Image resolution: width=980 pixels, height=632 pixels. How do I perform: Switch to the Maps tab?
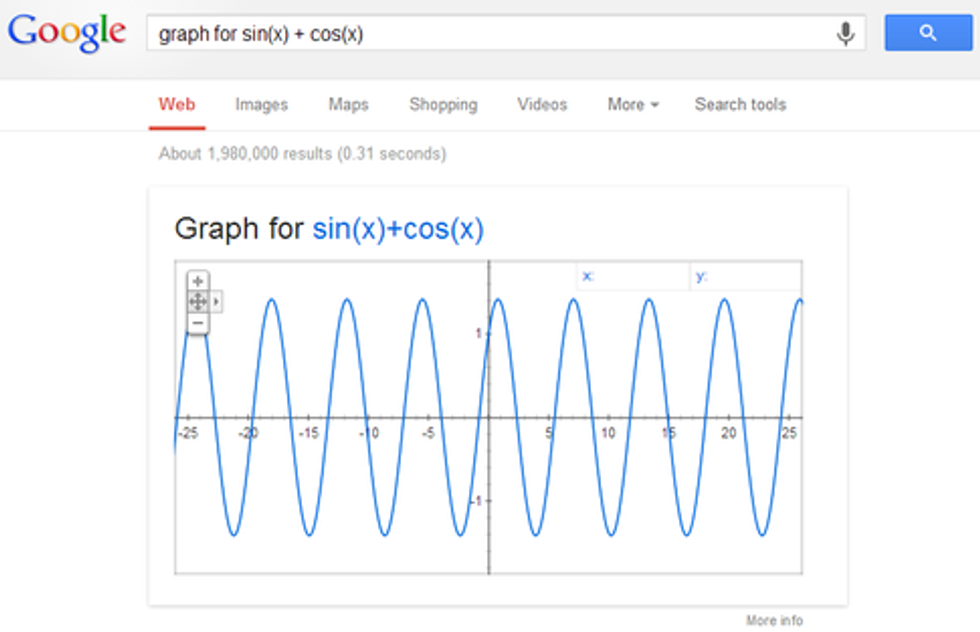348,104
